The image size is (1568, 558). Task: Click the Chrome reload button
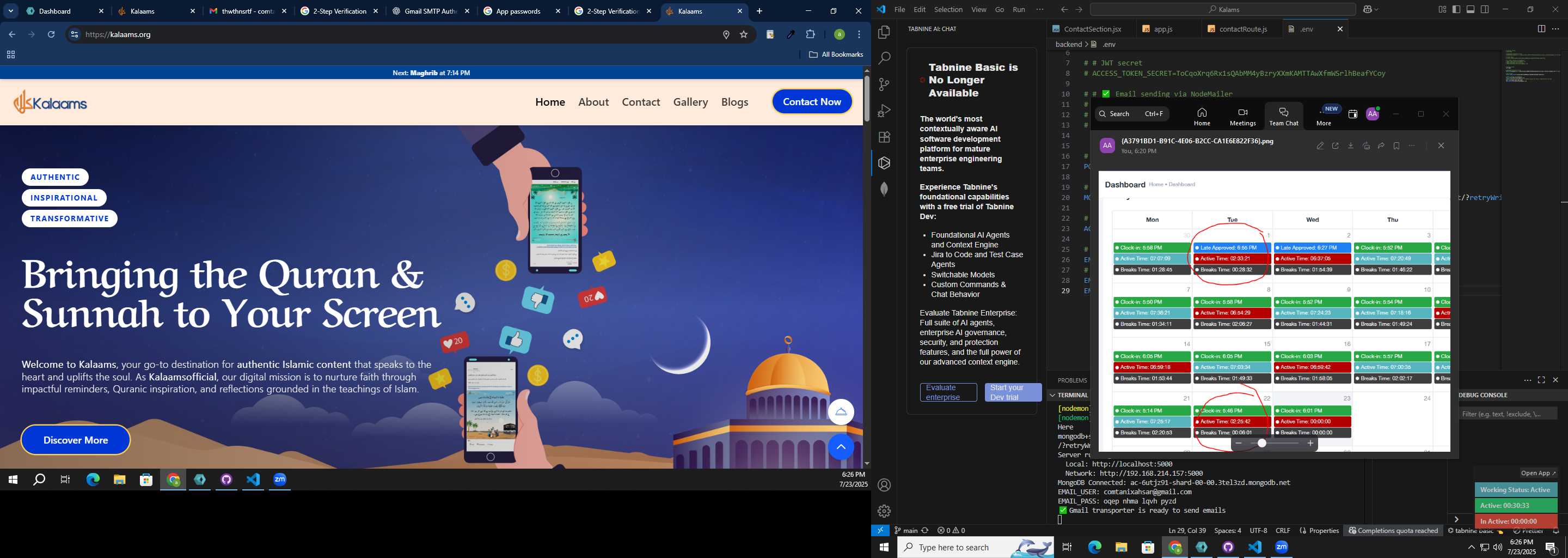(x=52, y=35)
